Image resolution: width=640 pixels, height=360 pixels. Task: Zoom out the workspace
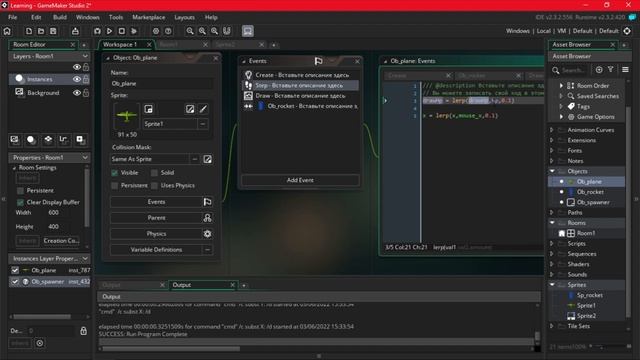point(190,31)
